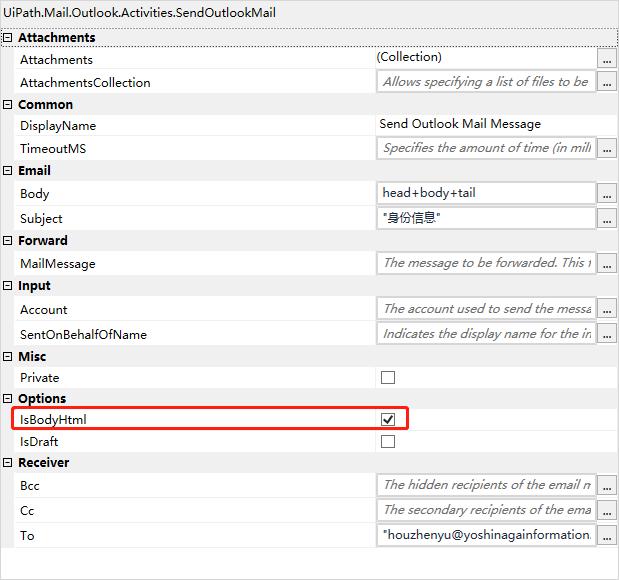Open ellipsis editor for AttachmentsCollection
Screen dimensions: 619x580
[x=607, y=82]
